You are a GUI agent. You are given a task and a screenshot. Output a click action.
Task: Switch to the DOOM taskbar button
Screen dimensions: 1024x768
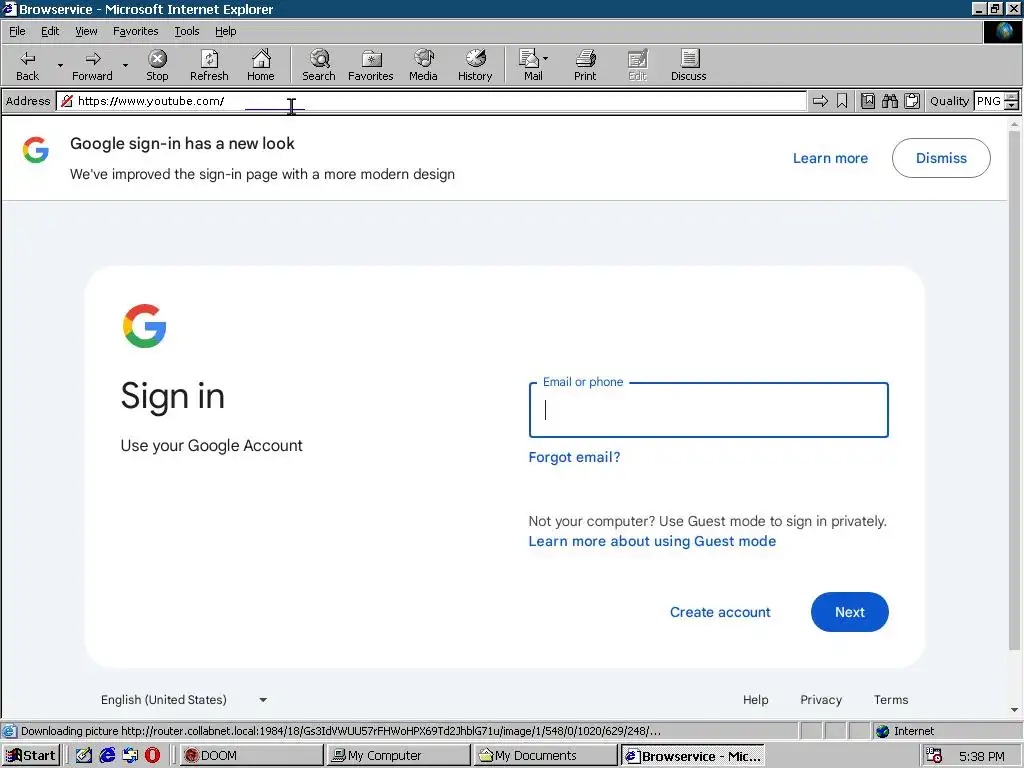tap(251, 756)
